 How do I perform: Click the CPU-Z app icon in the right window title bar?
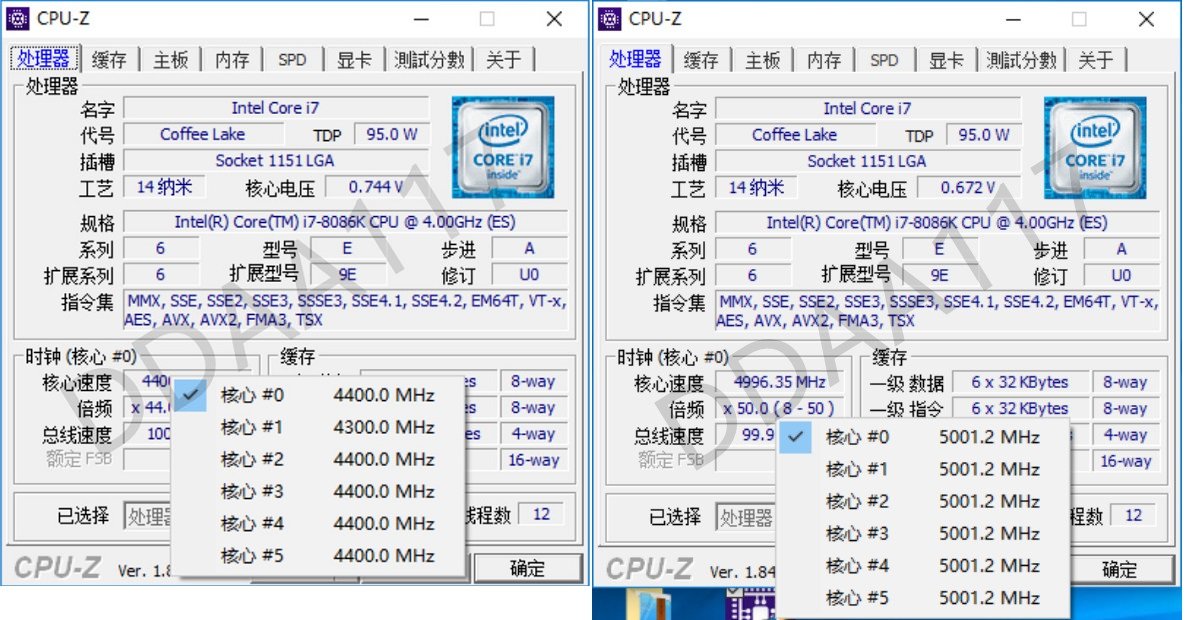(x=610, y=18)
